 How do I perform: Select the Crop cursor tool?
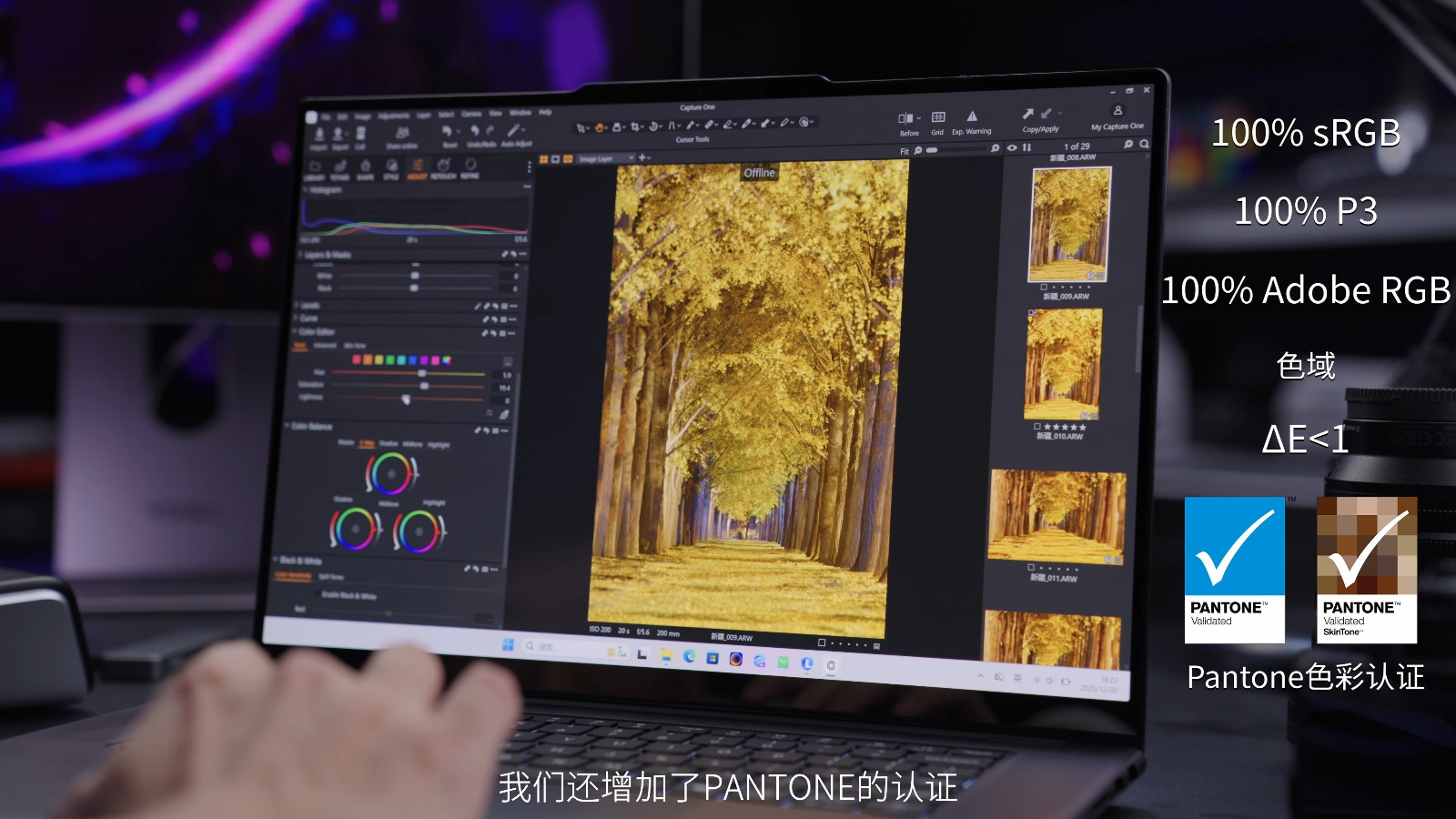635,126
